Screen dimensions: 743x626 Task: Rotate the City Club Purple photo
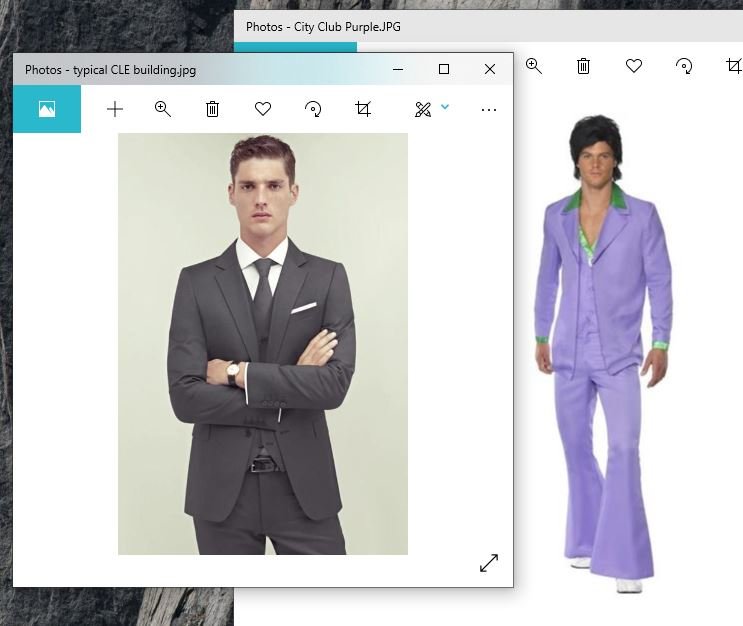point(684,66)
